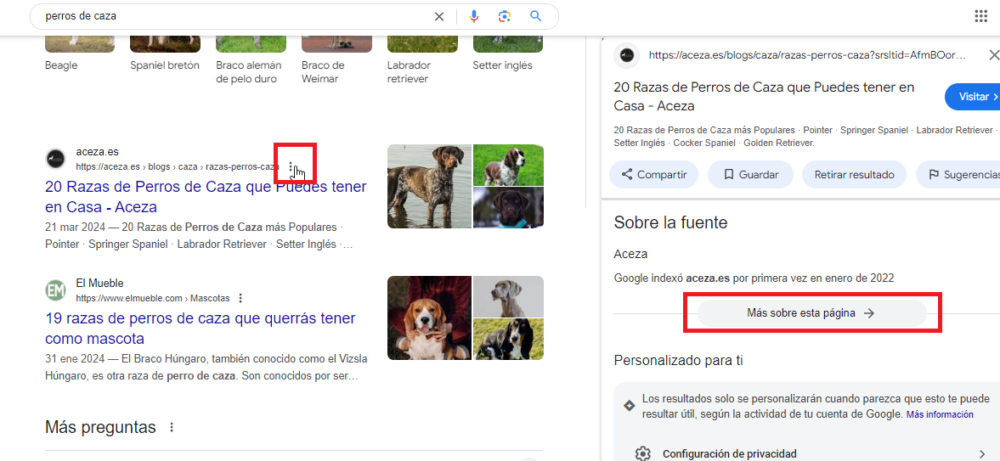Open the Más información link
The image size is (1000, 461).
[x=939, y=414]
